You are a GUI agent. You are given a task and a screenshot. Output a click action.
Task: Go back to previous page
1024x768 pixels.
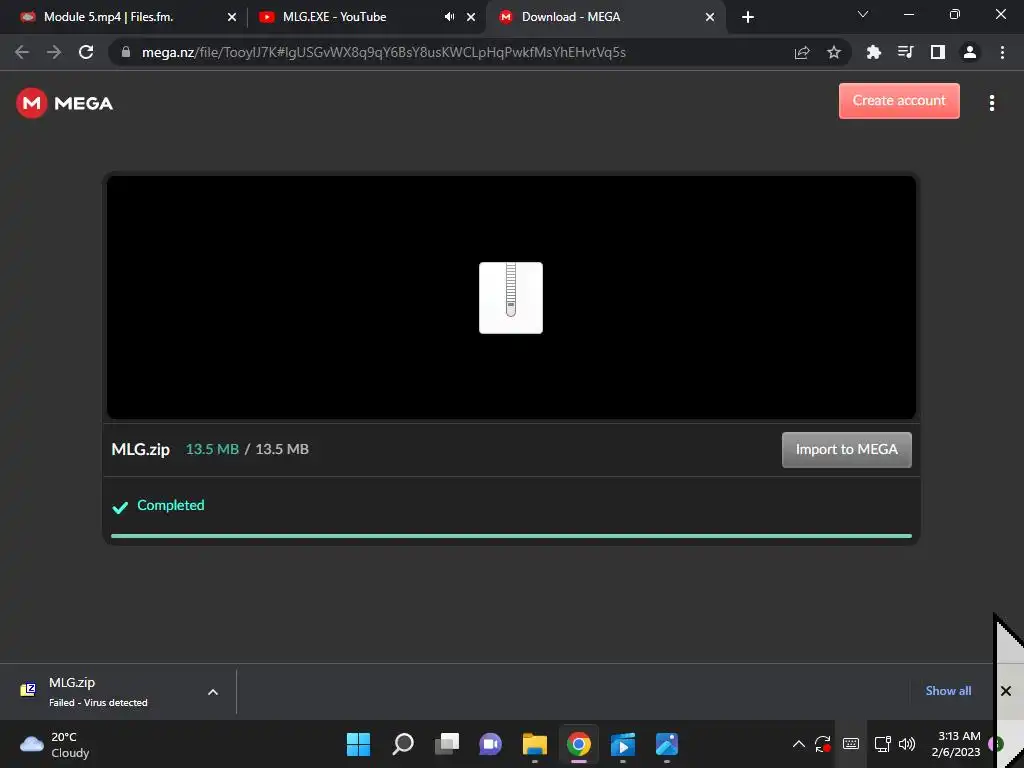point(22,52)
